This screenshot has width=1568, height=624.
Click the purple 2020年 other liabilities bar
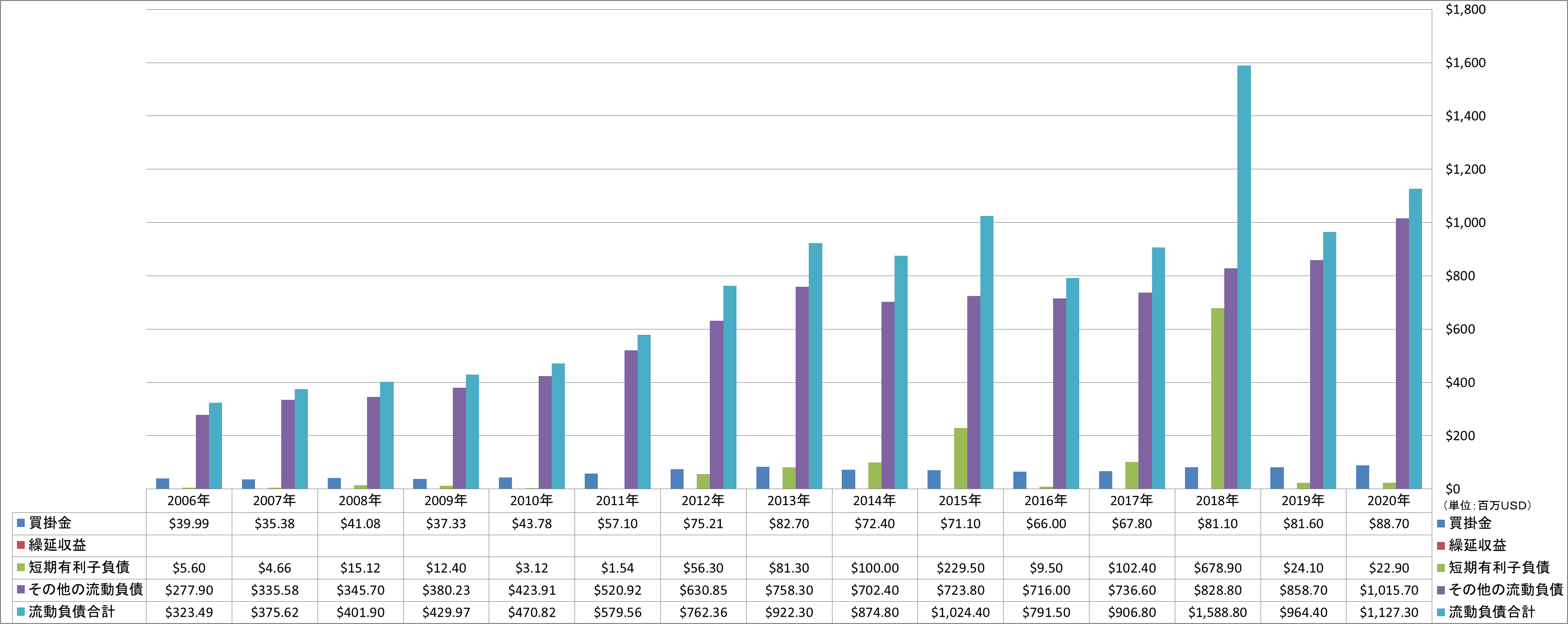coord(1403,353)
